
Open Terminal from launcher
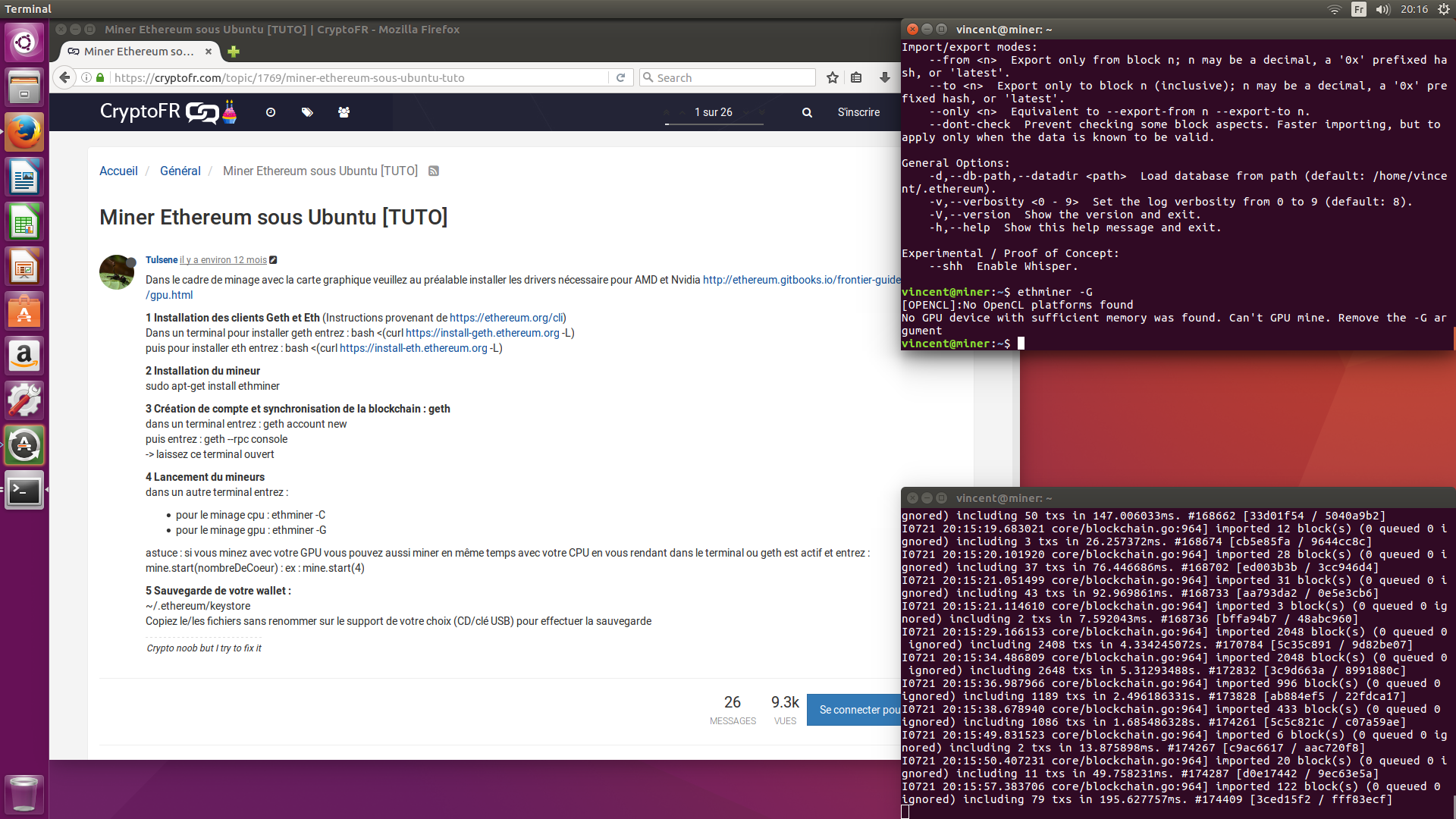coord(24,490)
